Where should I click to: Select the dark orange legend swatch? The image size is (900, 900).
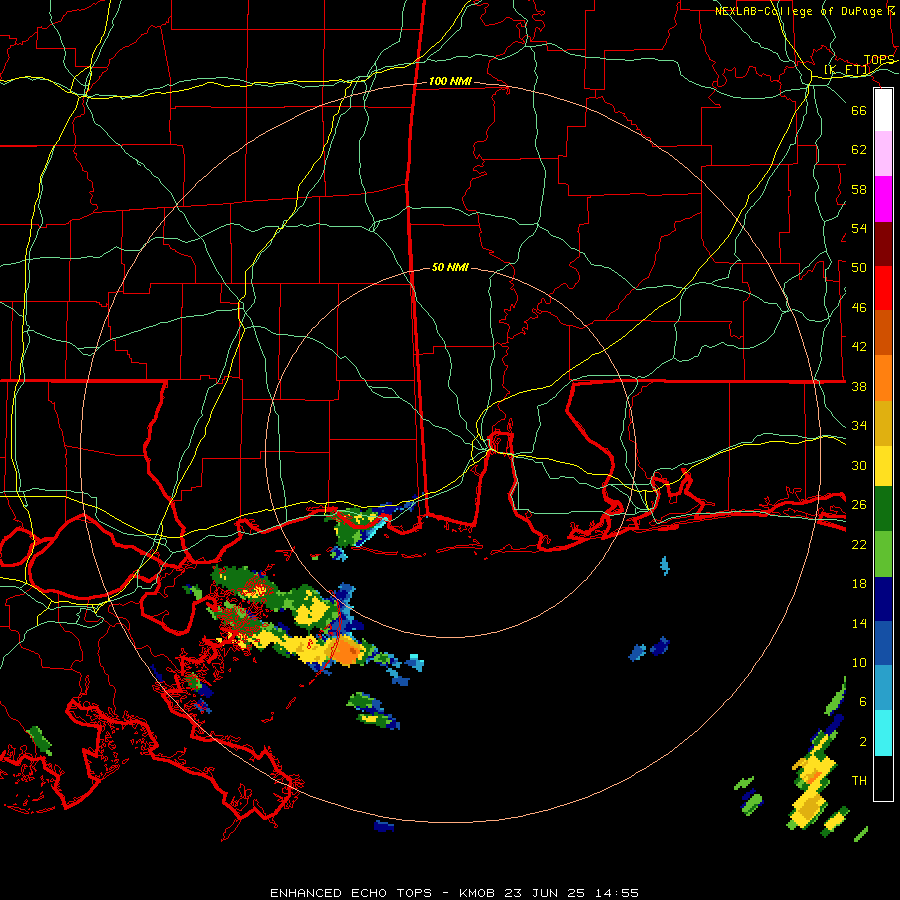[x=883, y=333]
